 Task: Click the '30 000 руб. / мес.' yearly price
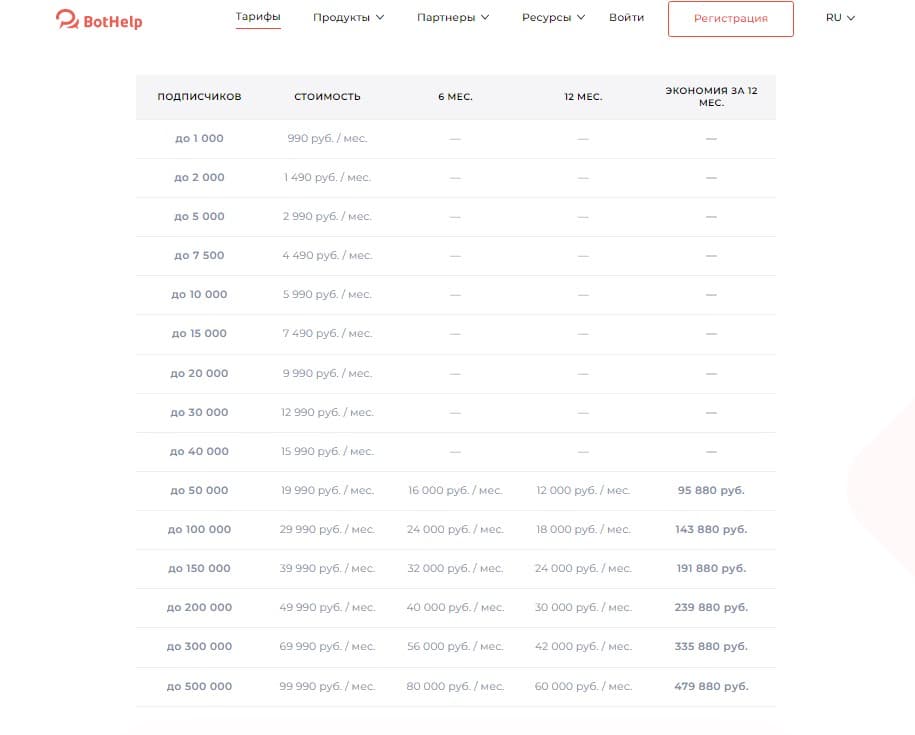[583, 608]
